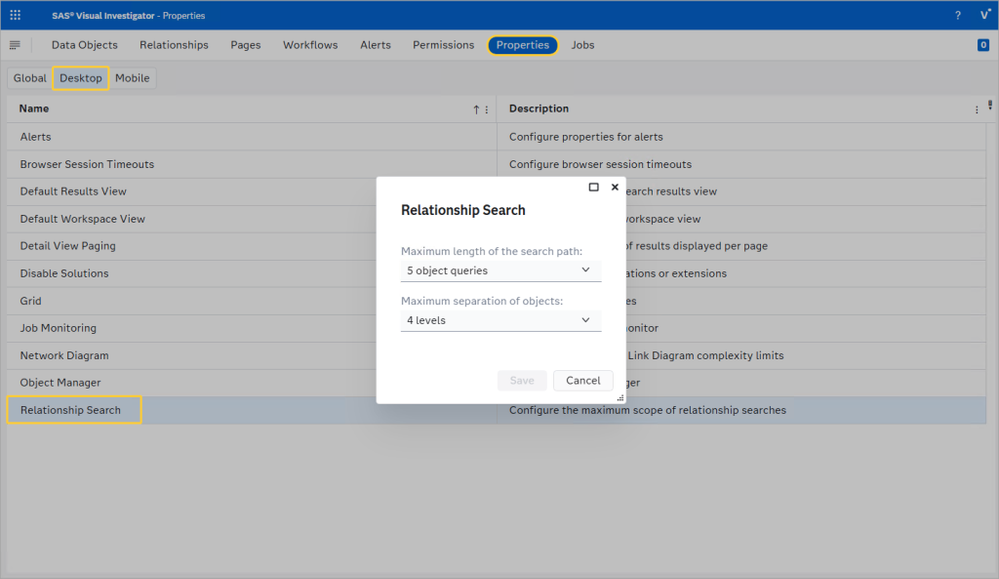Open the applications grid menu in the banner
This screenshot has height=579, width=999.
(x=14, y=14)
